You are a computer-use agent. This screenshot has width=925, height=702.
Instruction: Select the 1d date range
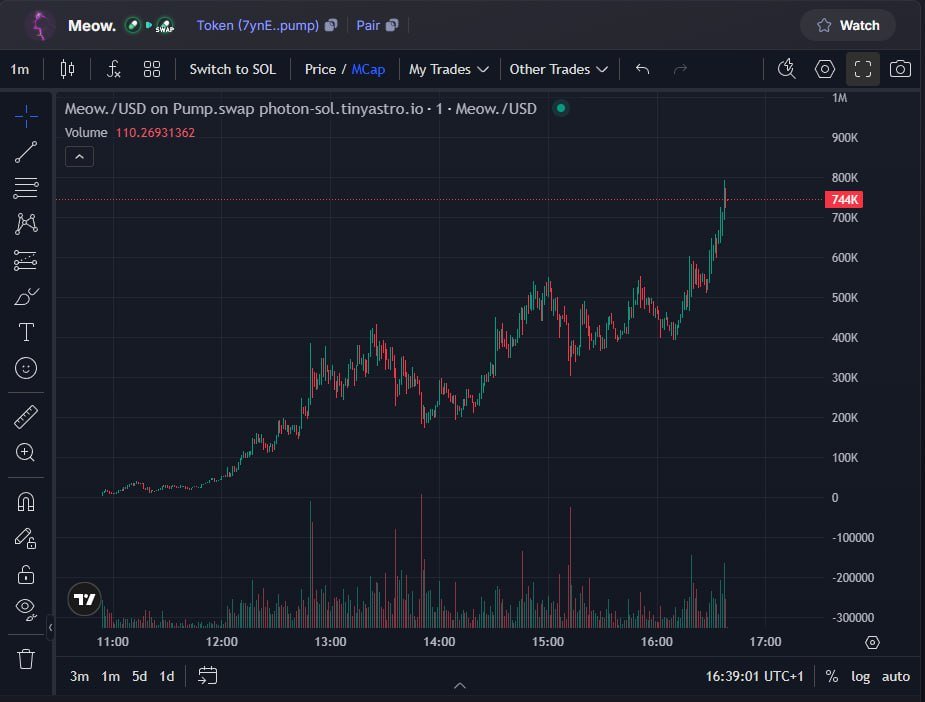click(167, 676)
